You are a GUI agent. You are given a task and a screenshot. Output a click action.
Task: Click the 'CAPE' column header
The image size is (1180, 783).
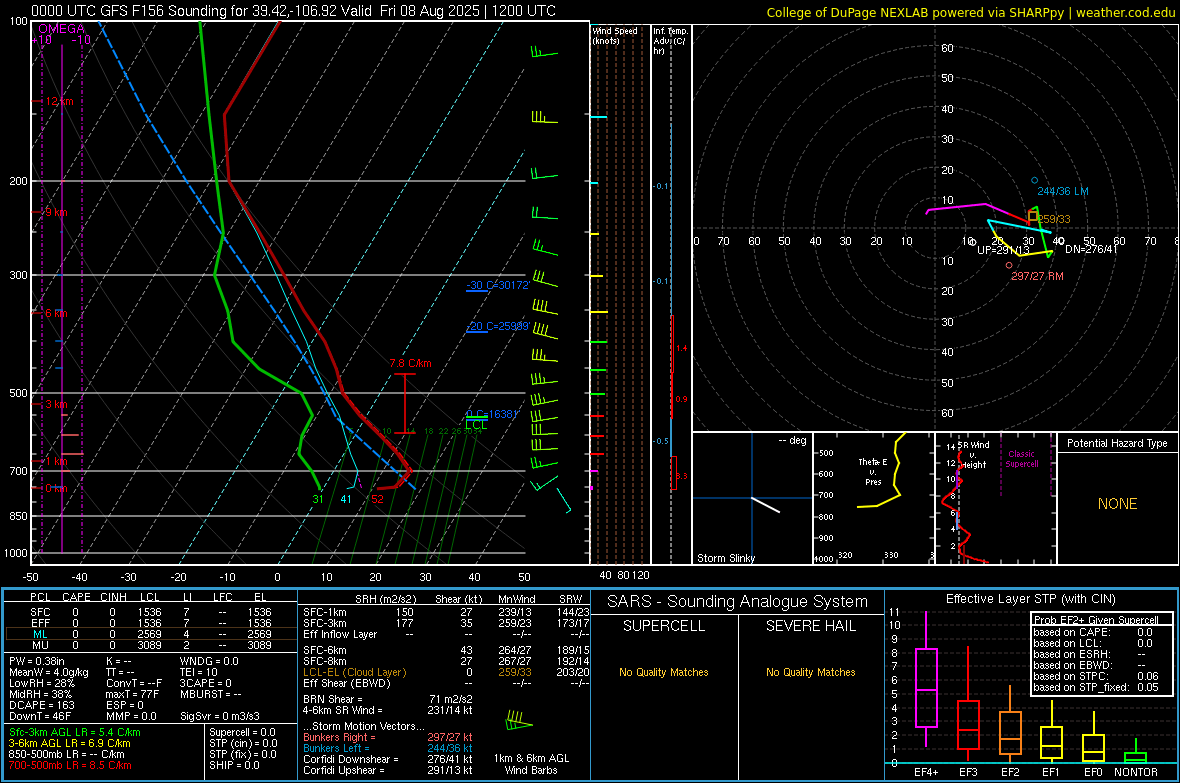point(76,597)
